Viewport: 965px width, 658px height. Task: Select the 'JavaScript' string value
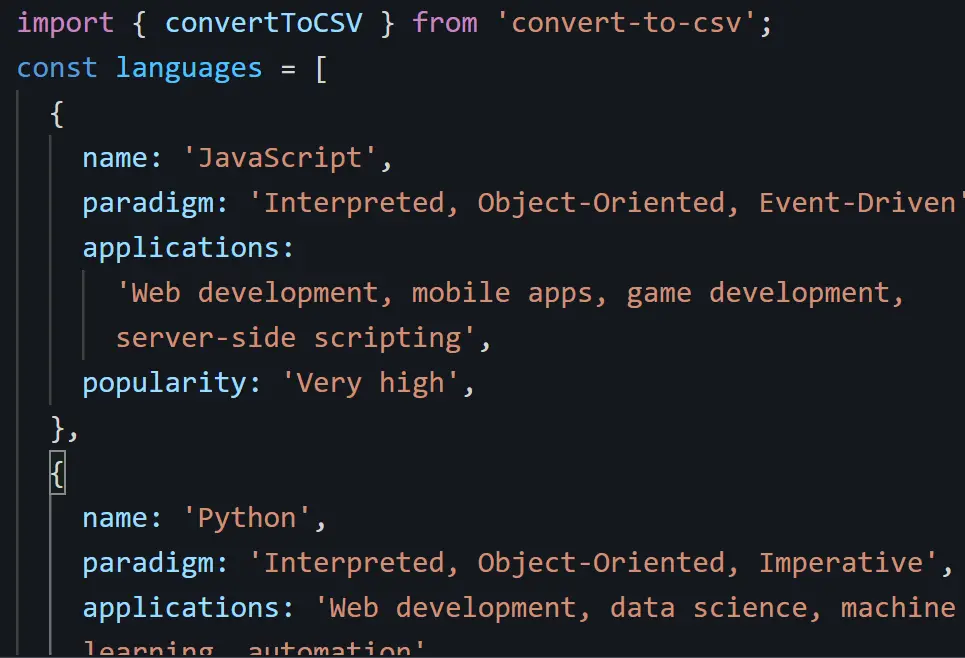(x=281, y=157)
